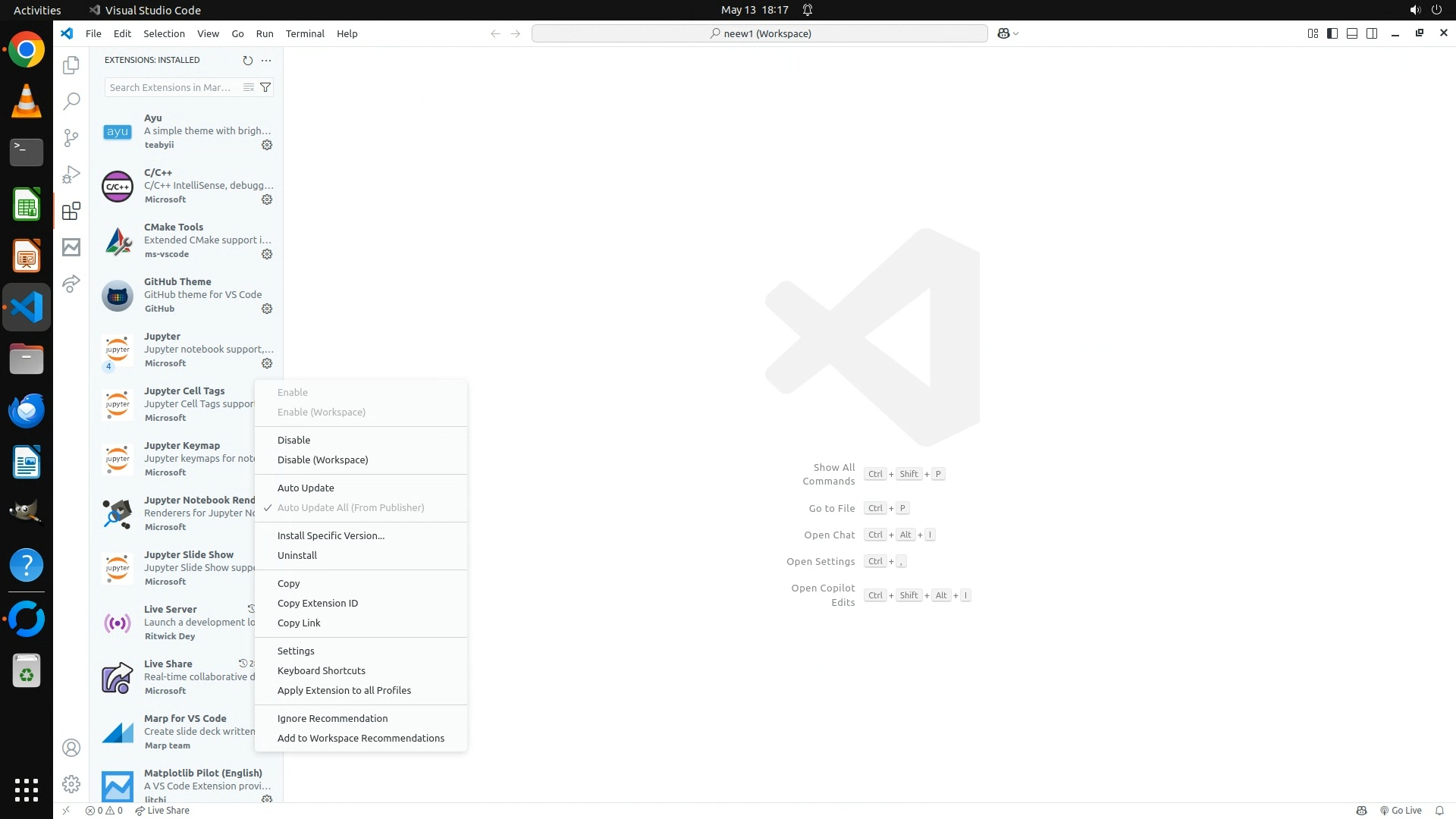Toggle Auto Update in the context menu
The height and width of the screenshot is (819, 1456).
coord(306,488)
